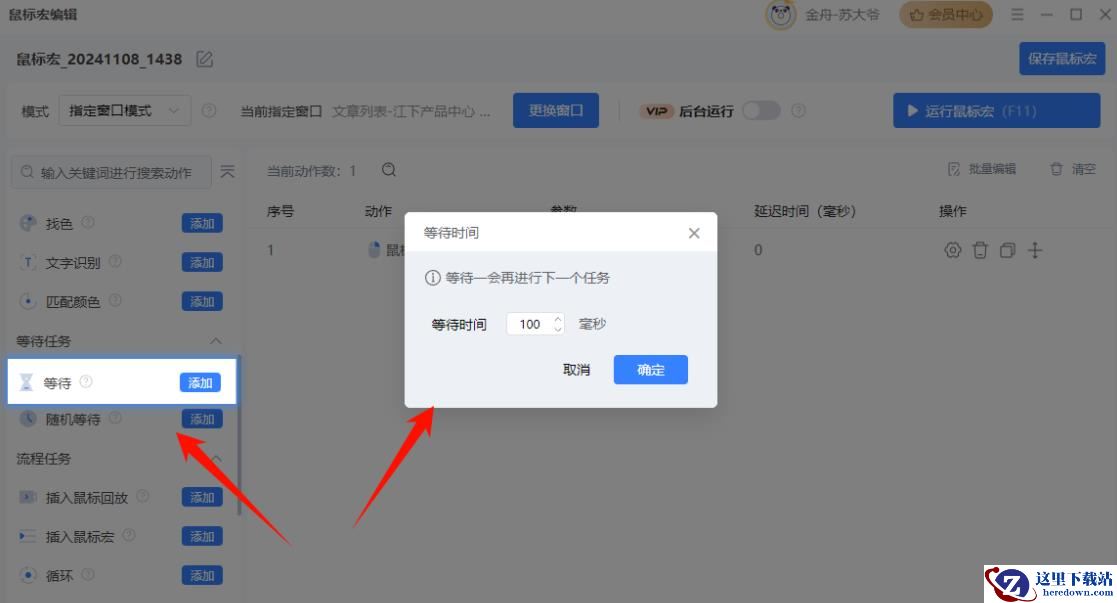
Task: Open help tooltip next to 插入鼠标回放
Action: [142, 496]
